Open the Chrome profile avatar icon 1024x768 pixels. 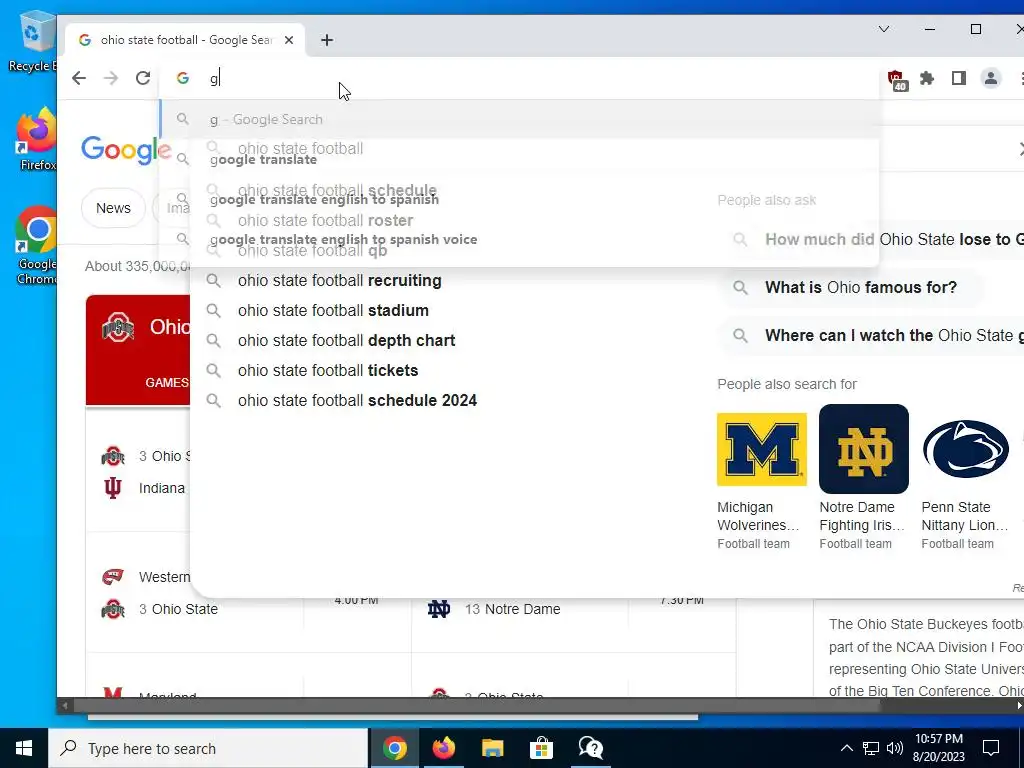(991, 78)
